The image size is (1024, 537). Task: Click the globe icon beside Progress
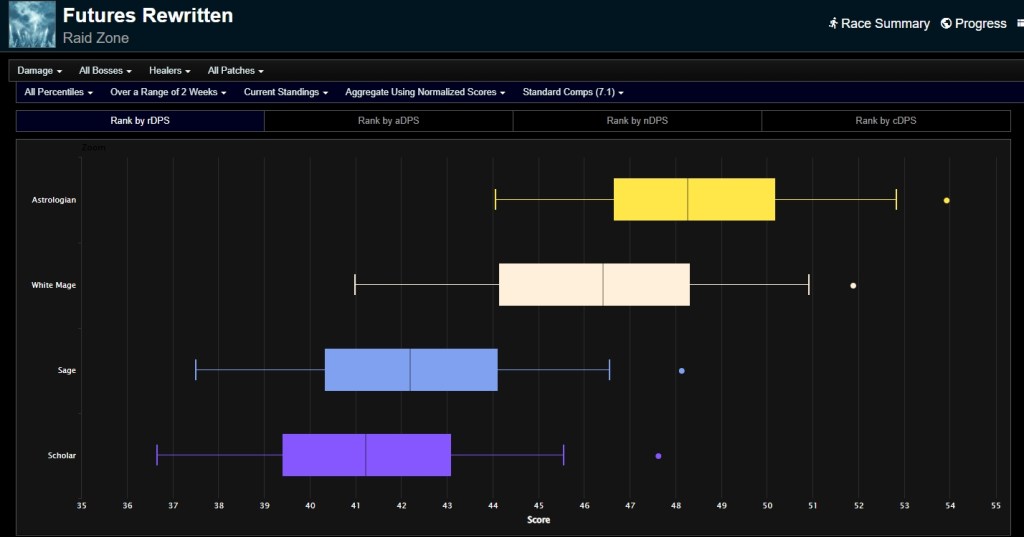(945, 23)
